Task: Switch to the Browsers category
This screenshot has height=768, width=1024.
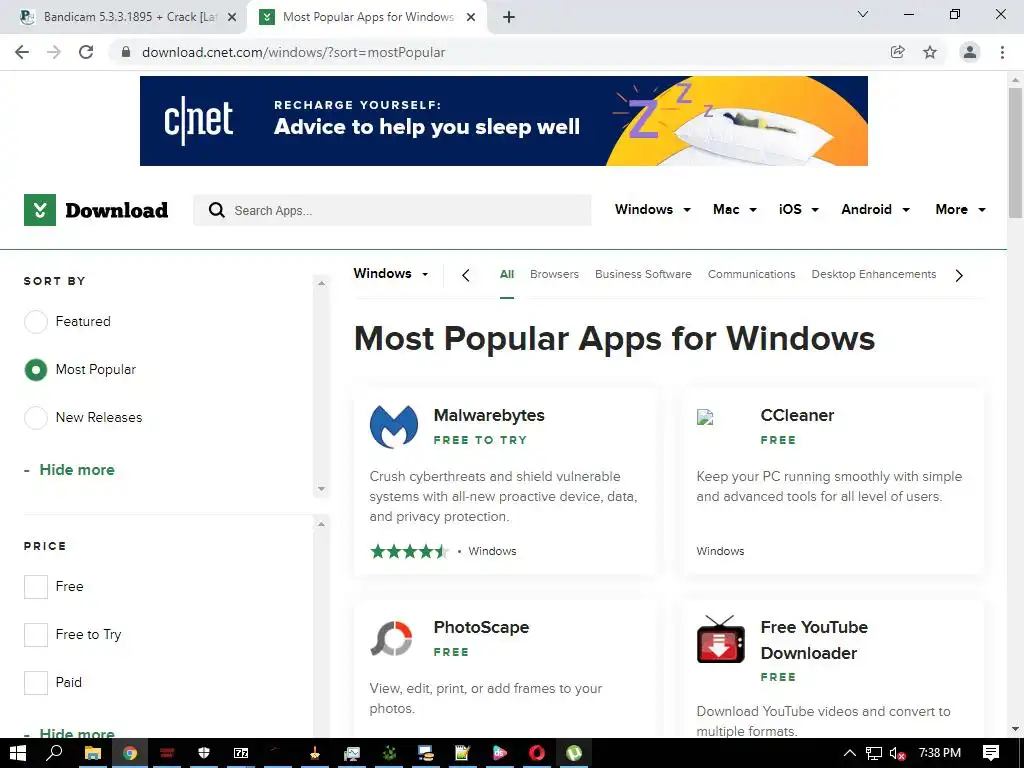Action: (554, 274)
